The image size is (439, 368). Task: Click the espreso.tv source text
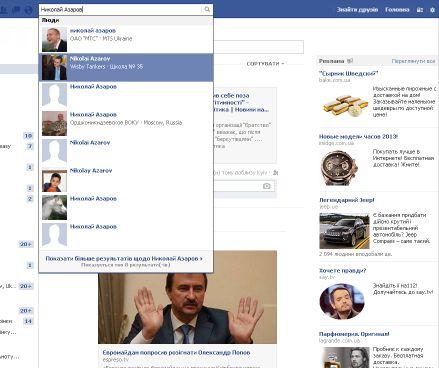(115, 360)
